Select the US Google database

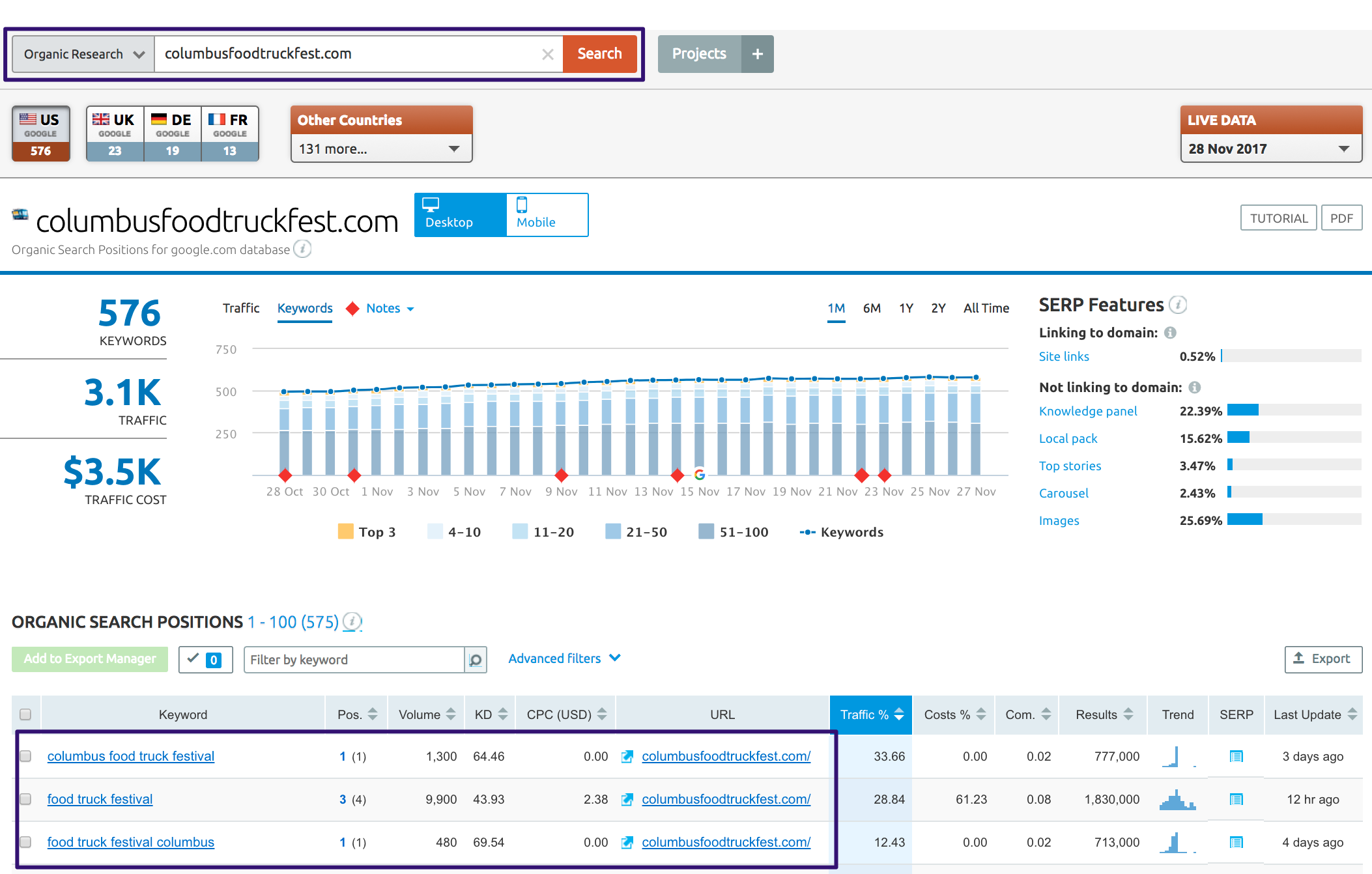click(x=41, y=134)
